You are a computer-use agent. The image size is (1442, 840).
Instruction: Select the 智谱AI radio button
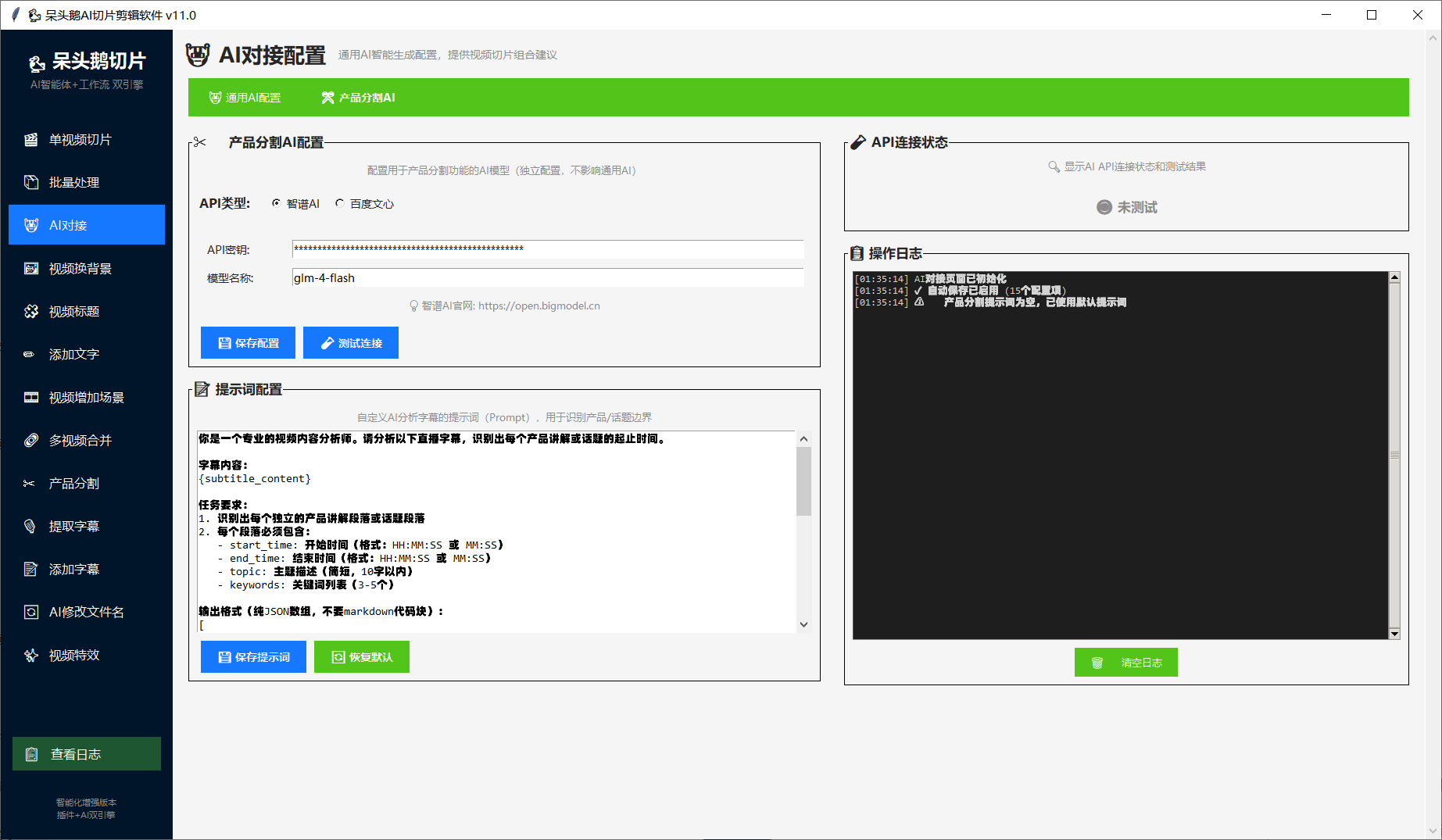277,203
